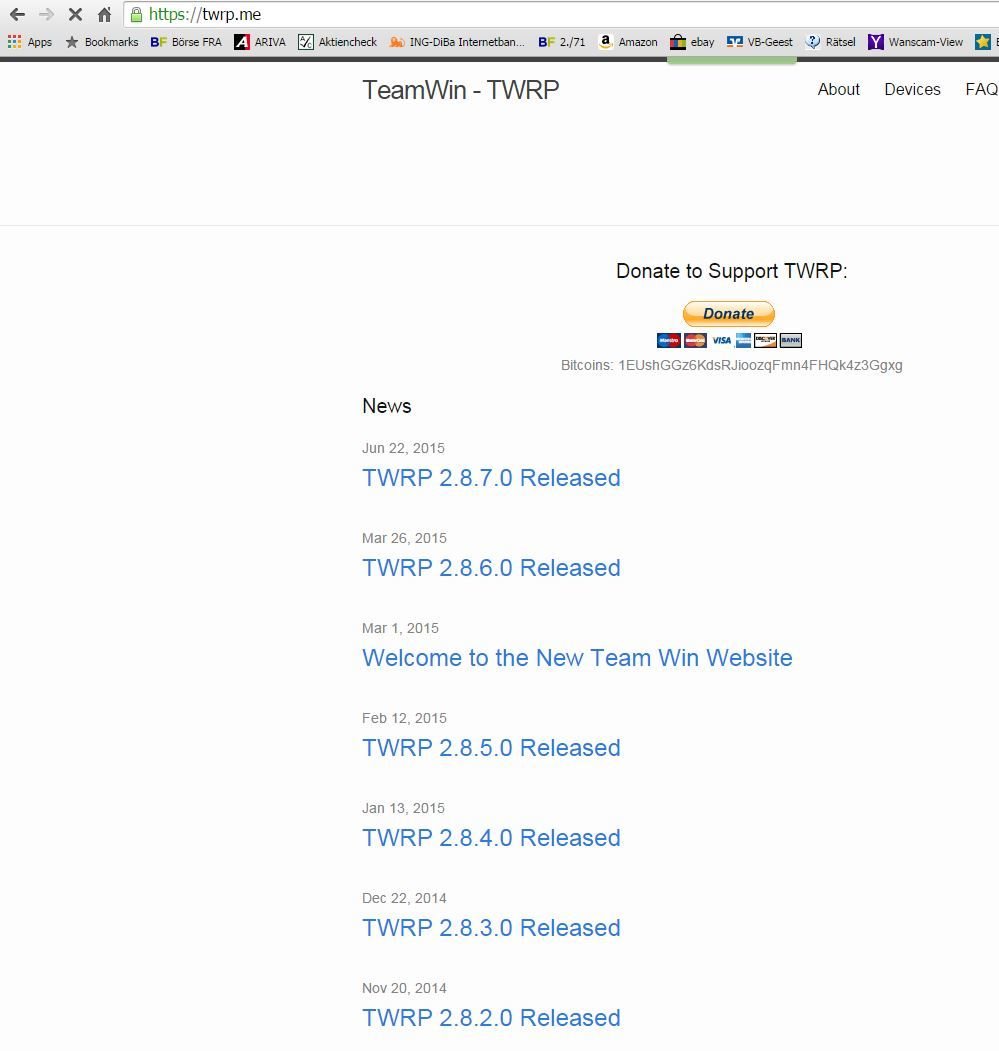Viewport: 999px width, 1051px height.
Task: Open the VB-Geest bookmark
Action: [x=760, y=42]
